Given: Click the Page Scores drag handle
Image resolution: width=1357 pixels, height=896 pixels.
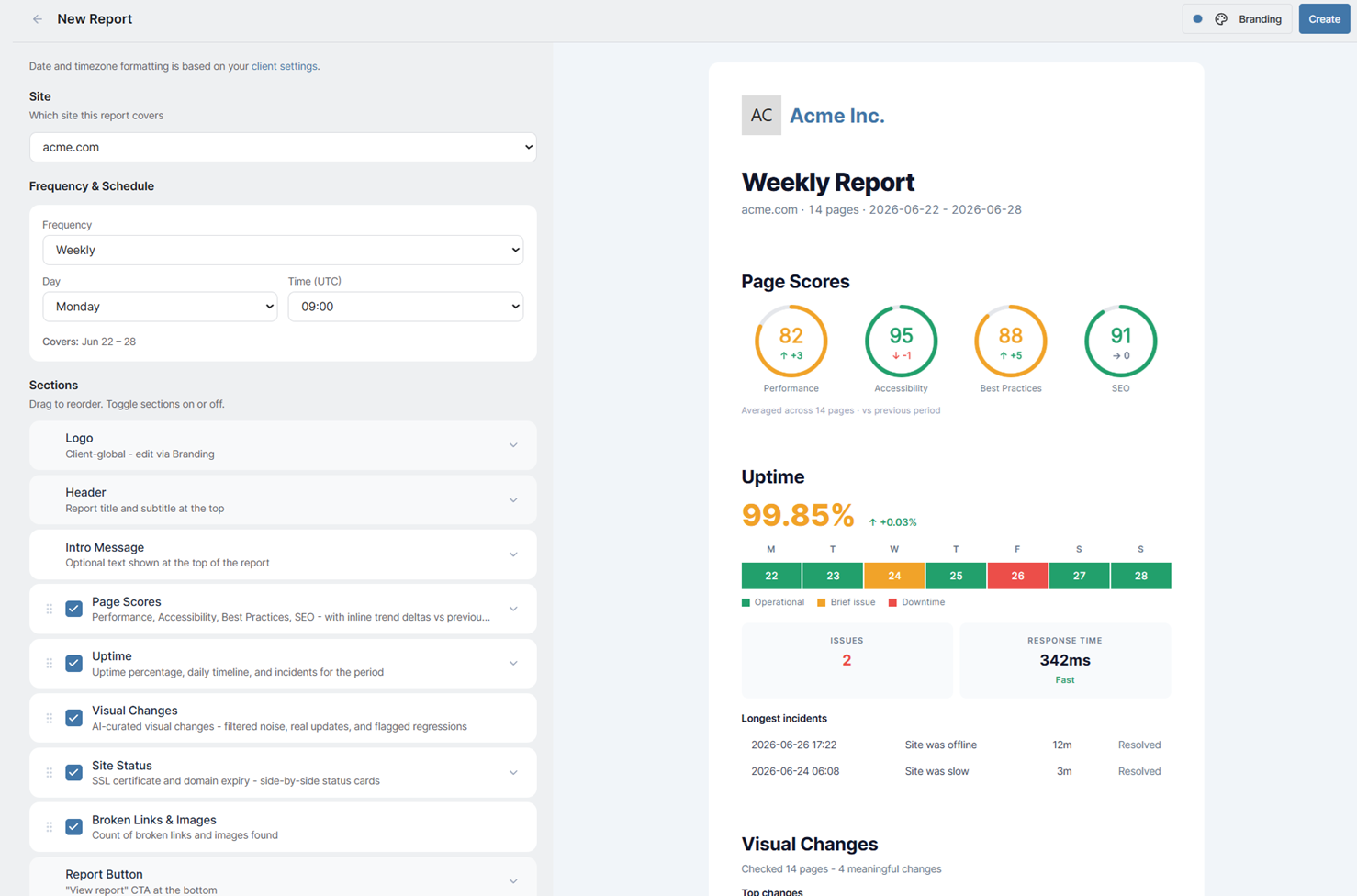Looking at the screenshot, I should click(50, 609).
